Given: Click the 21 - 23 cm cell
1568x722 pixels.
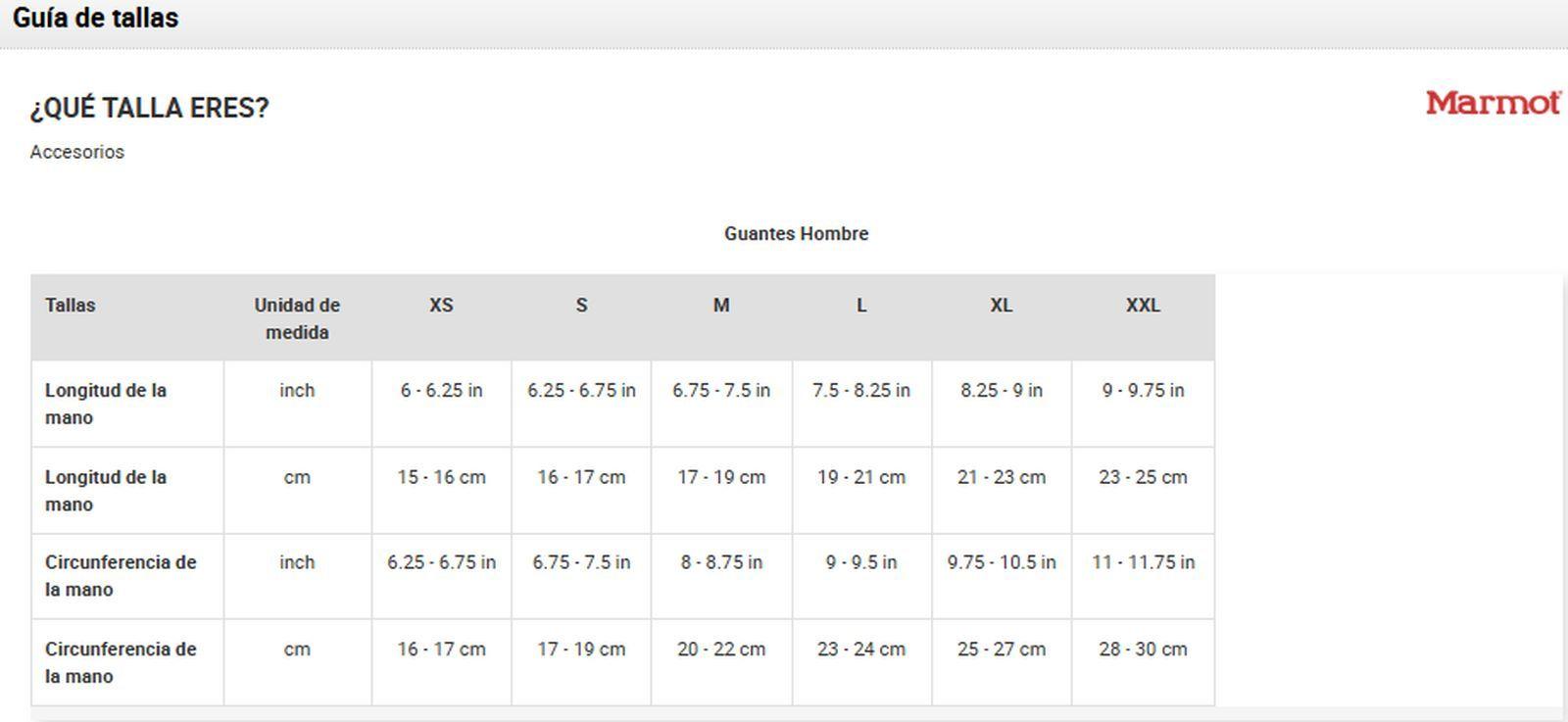Looking at the screenshot, I should (x=1001, y=478).
